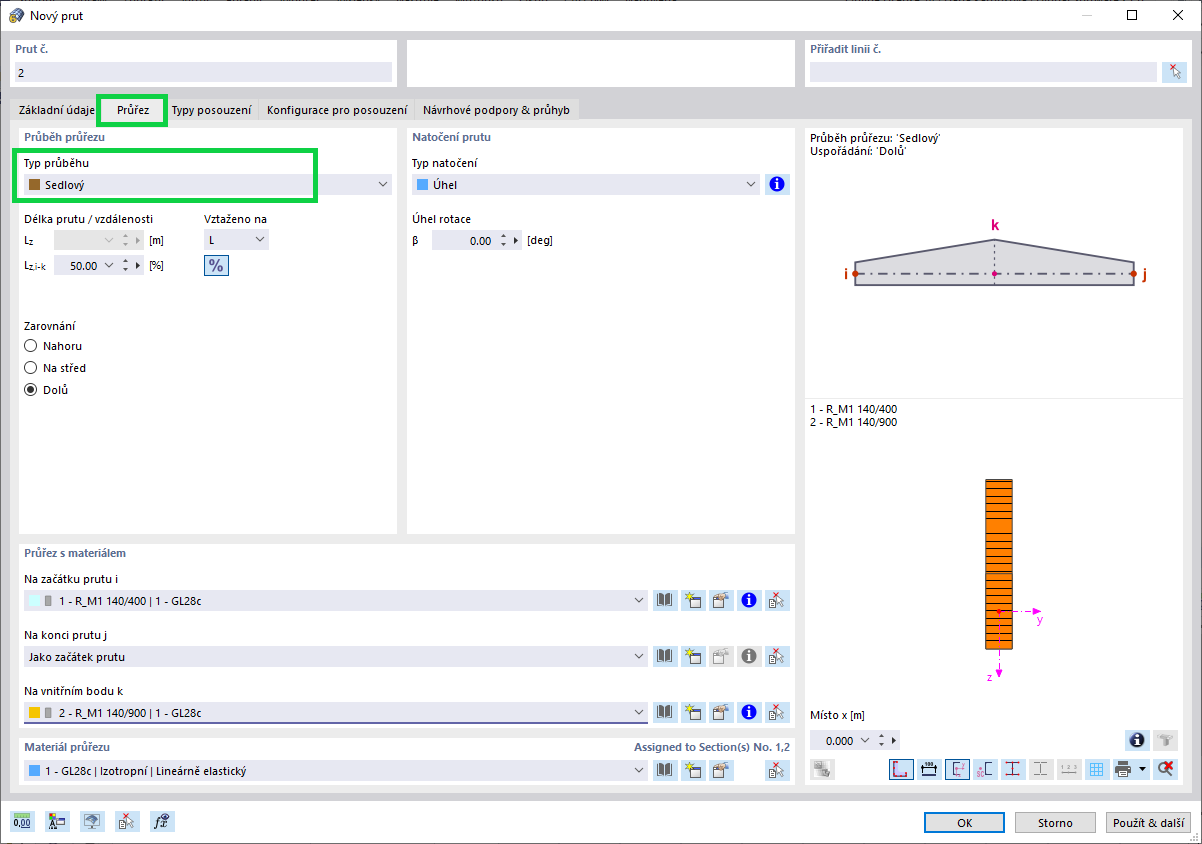Toggle stress points I-section icon
Screen dimensions: 1202x844
tap(1013, 770)
